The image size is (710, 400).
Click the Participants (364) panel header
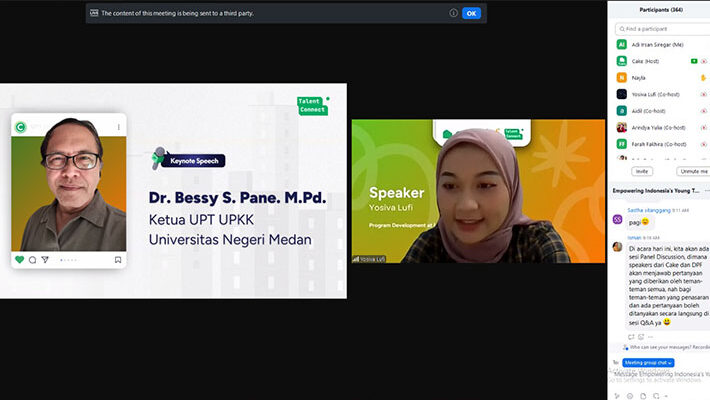click(x=660, y=9)
